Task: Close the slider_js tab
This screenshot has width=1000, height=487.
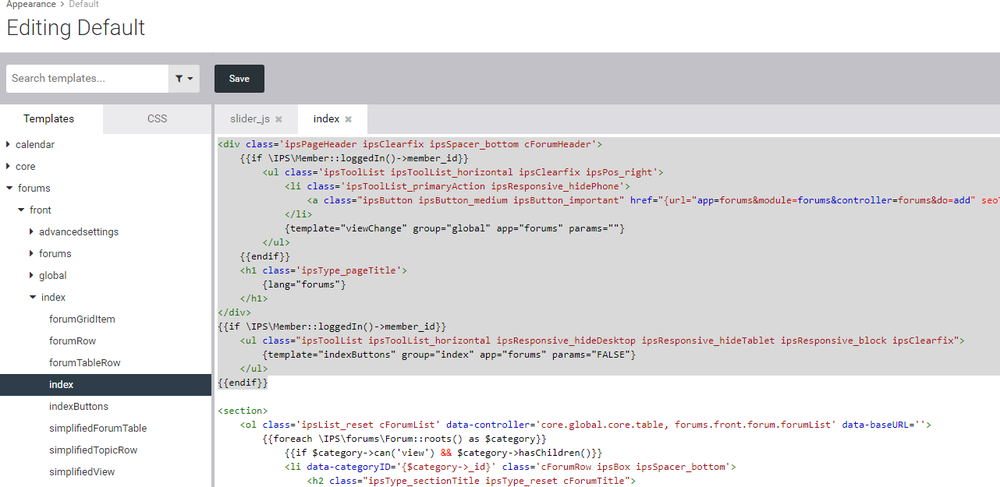Action: click(279, 119)
